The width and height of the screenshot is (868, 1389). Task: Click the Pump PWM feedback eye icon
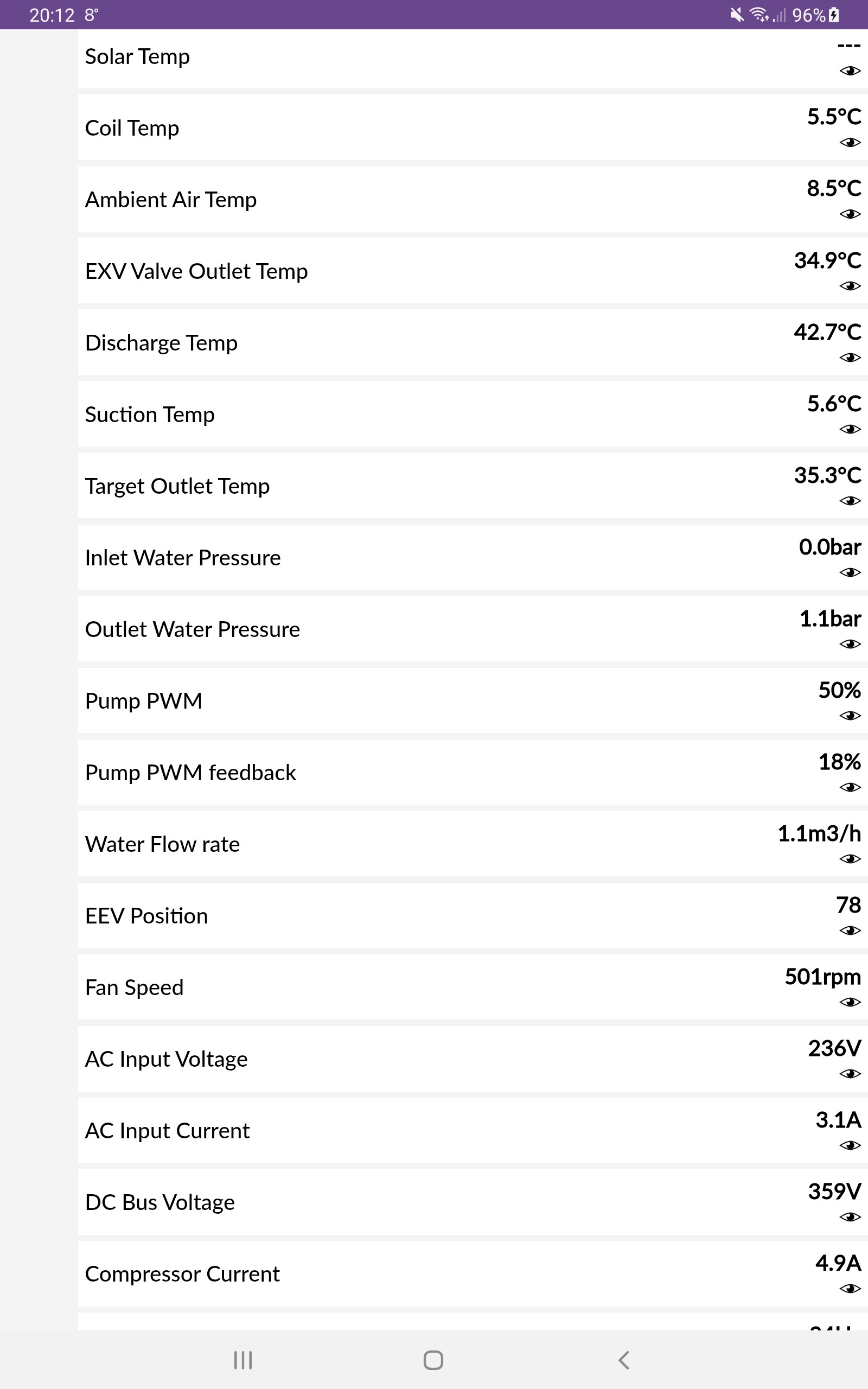(850, 787)
